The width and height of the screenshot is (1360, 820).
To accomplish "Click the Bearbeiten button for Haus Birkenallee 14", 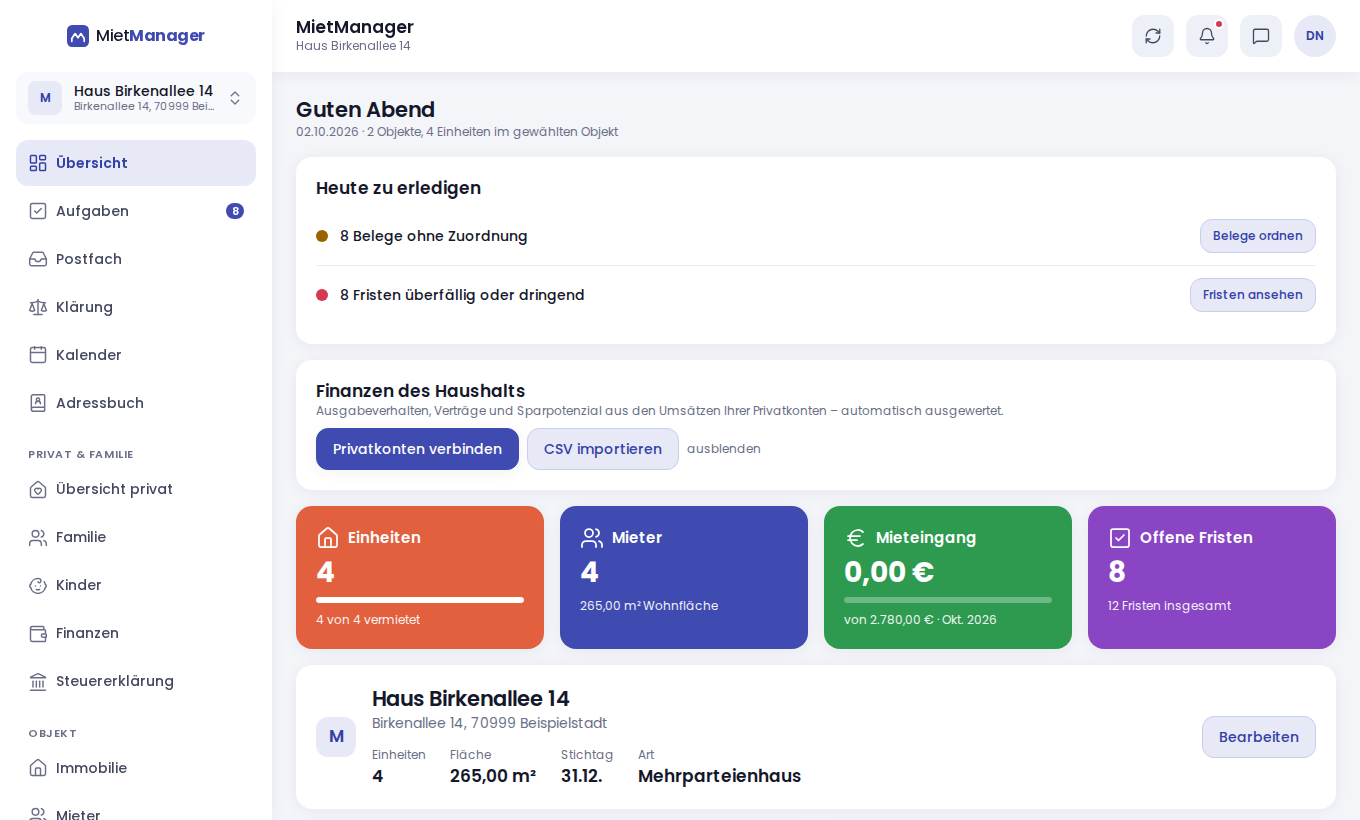I will 1259,737.
